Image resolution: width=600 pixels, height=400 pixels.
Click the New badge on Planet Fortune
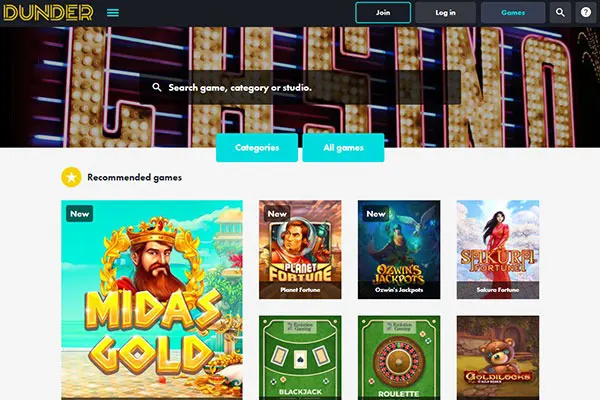pos(277,214)
